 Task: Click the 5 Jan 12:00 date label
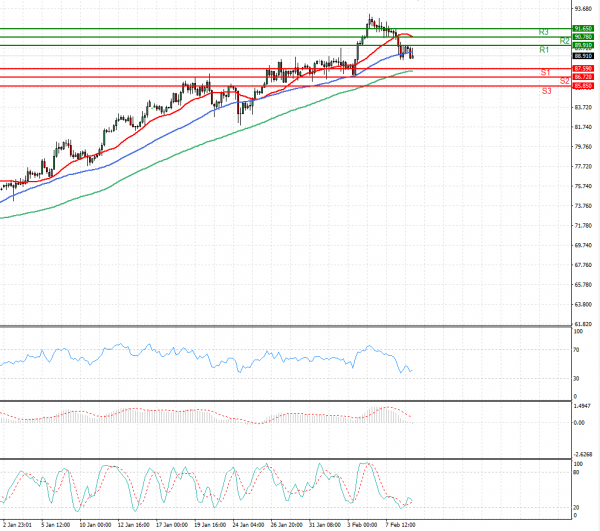(x=56, y=525)
